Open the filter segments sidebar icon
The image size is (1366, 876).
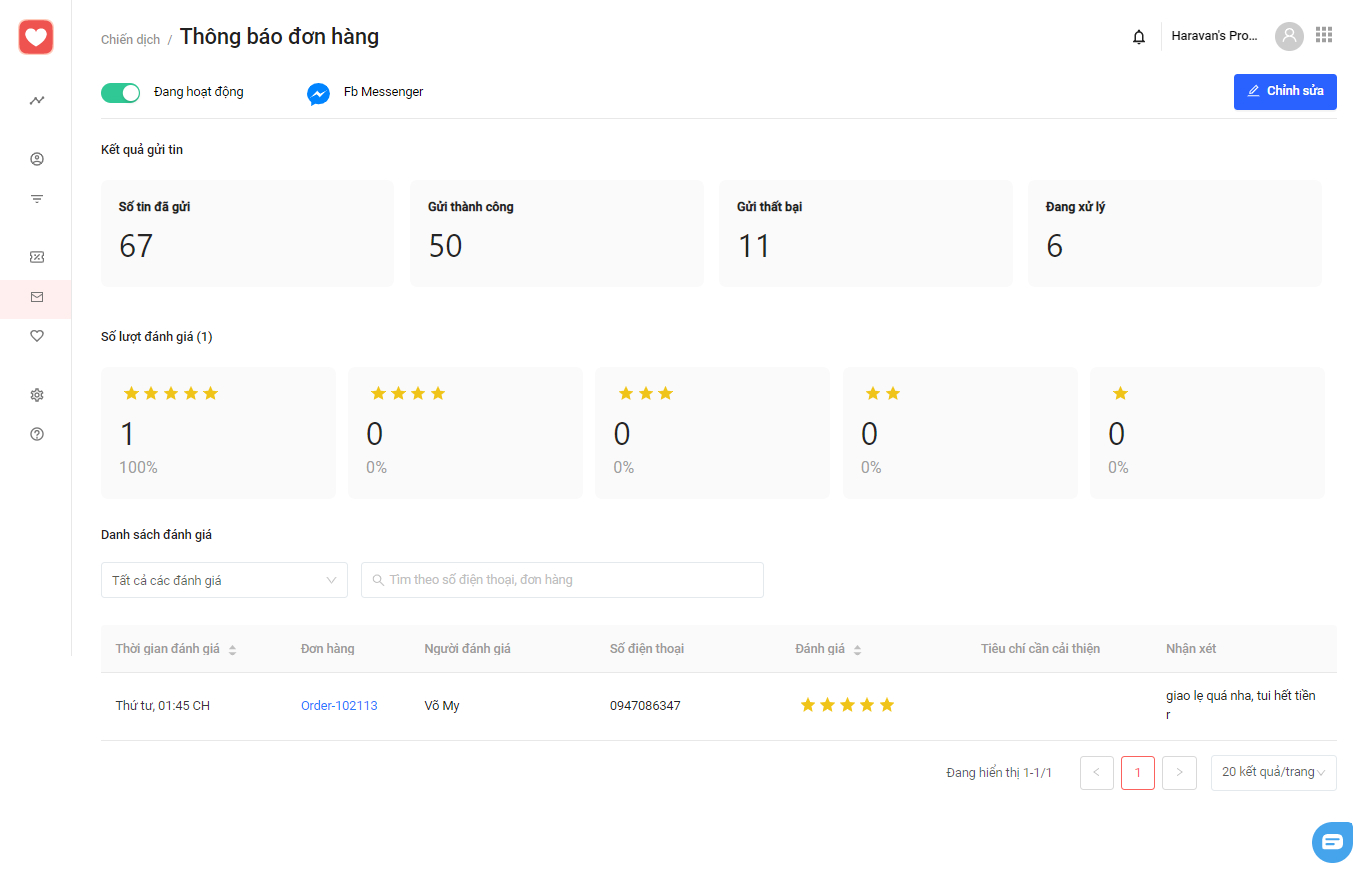click(37, 199)
